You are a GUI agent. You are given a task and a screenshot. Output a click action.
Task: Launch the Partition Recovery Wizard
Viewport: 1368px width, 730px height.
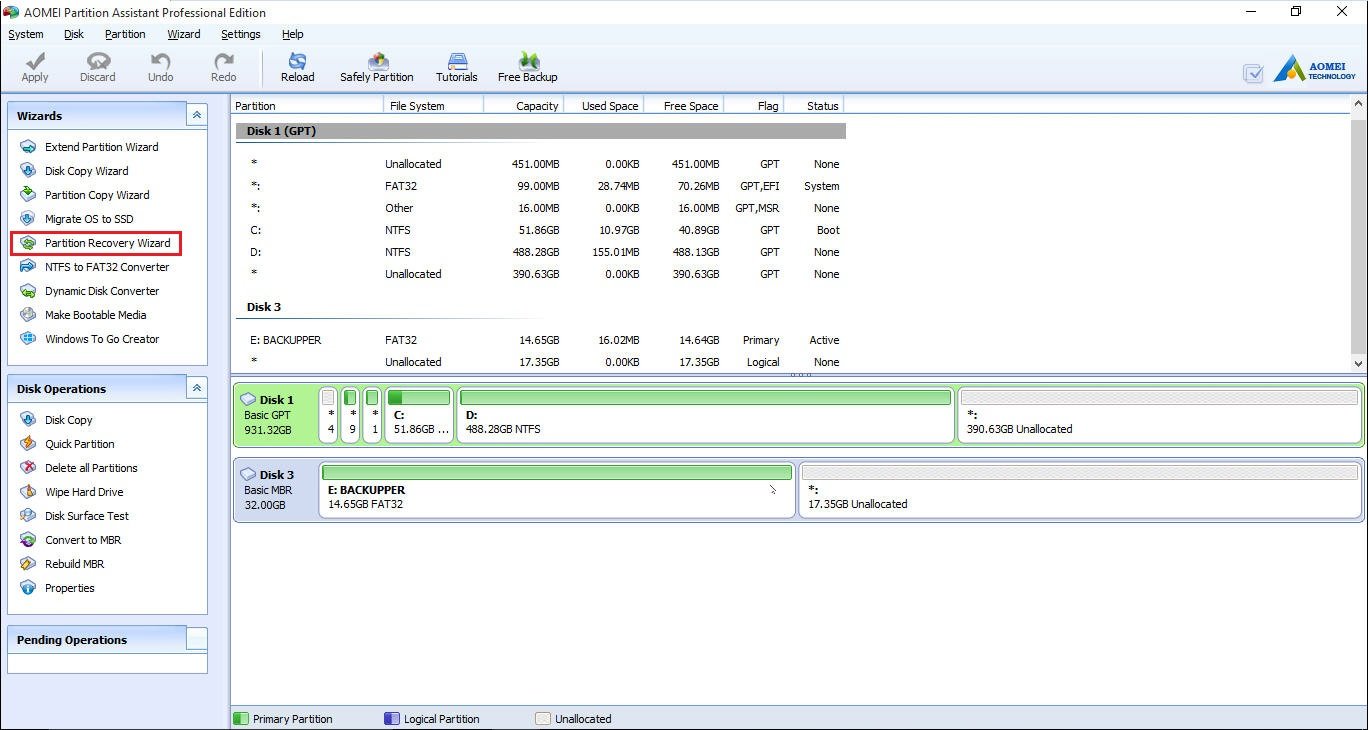click(96, 243)
